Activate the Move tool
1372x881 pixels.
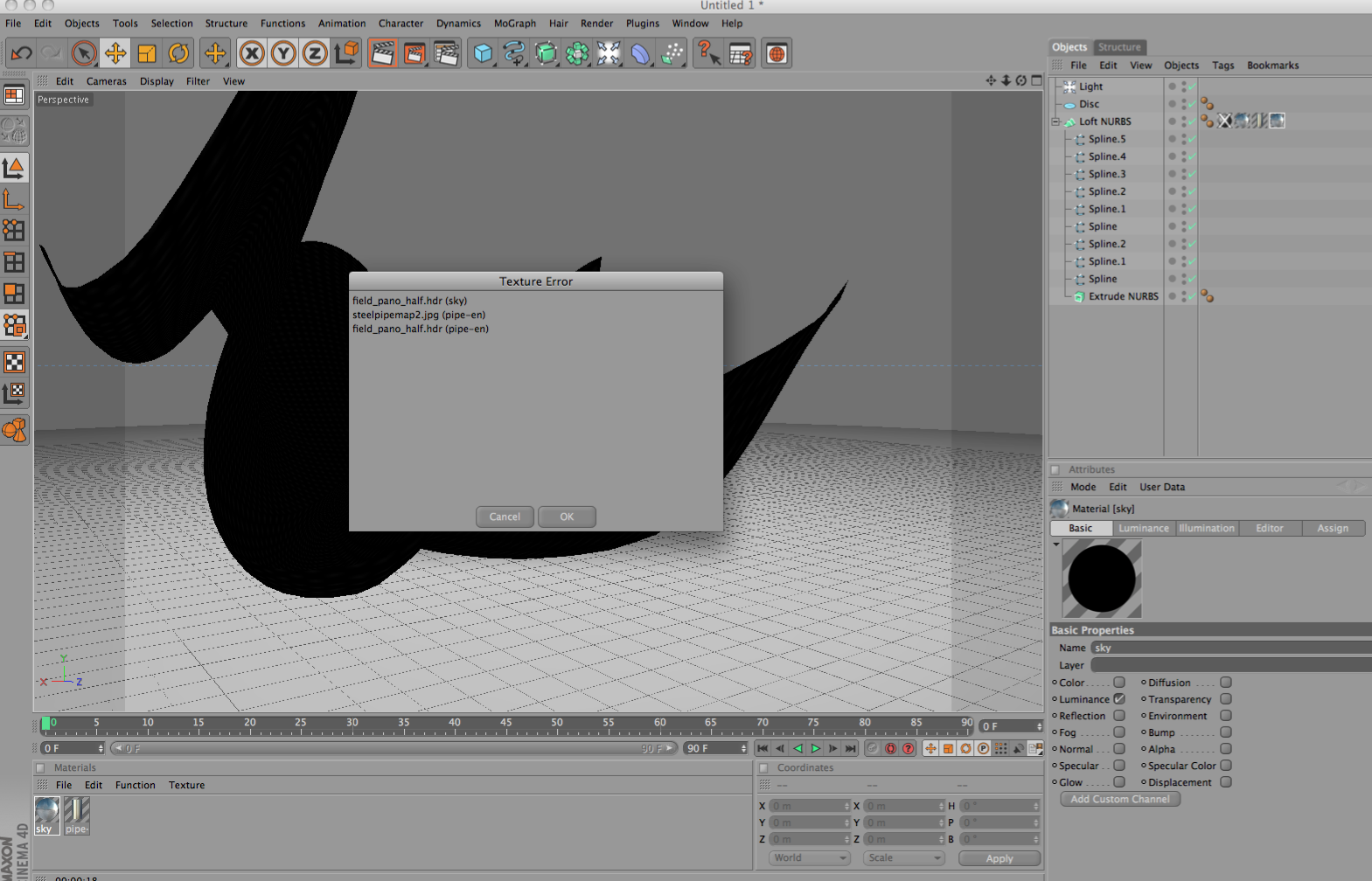coord(115,54)
